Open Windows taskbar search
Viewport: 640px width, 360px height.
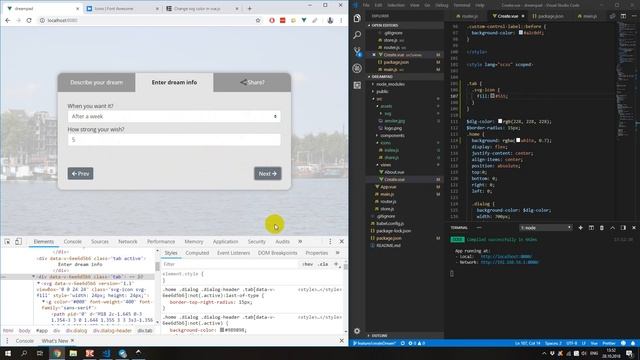[x=24, y=353]
